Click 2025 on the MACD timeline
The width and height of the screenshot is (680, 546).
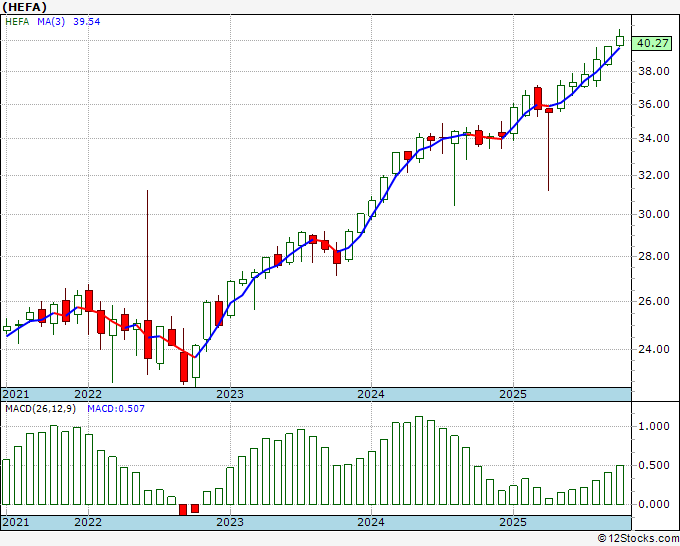(513, 522)
